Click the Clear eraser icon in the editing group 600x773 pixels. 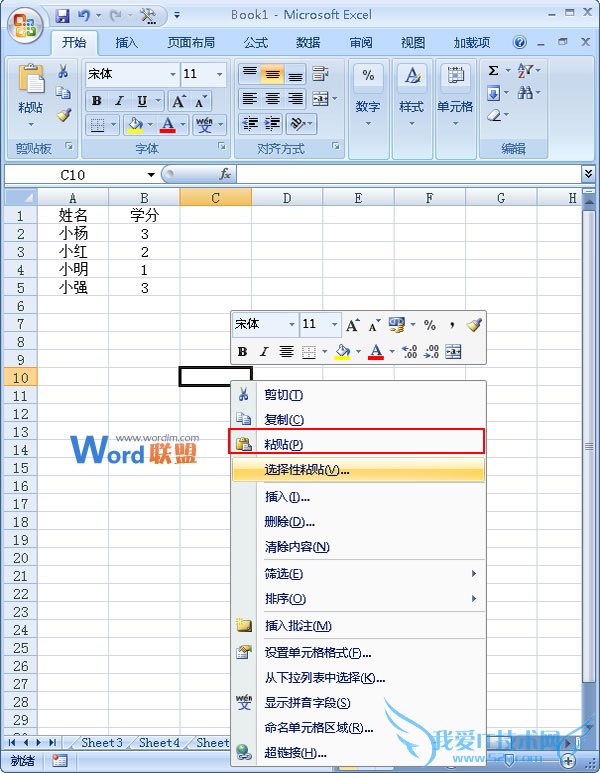(x=494, y=115)
